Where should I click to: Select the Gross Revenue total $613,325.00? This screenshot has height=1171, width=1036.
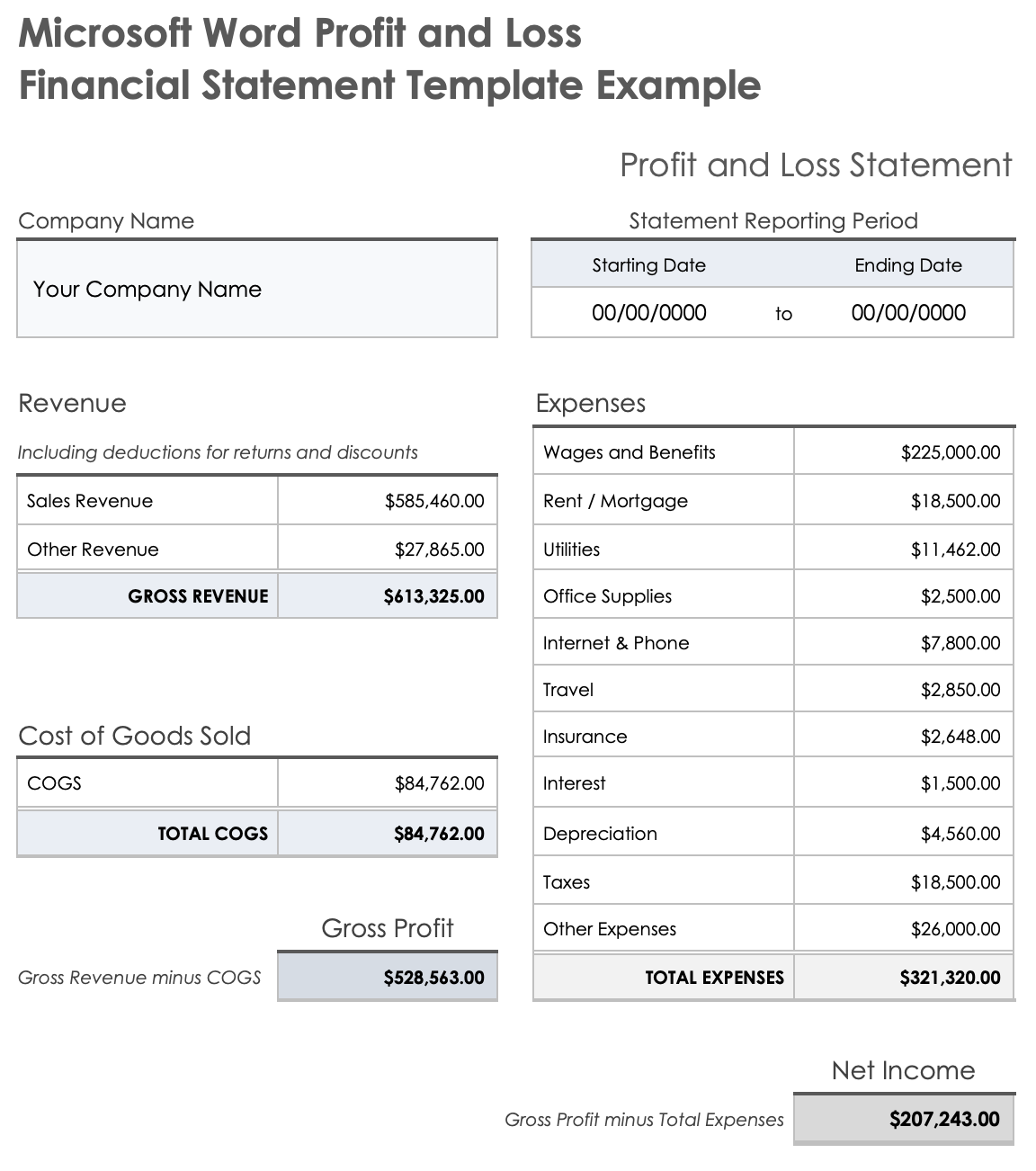tap(433, 596)
